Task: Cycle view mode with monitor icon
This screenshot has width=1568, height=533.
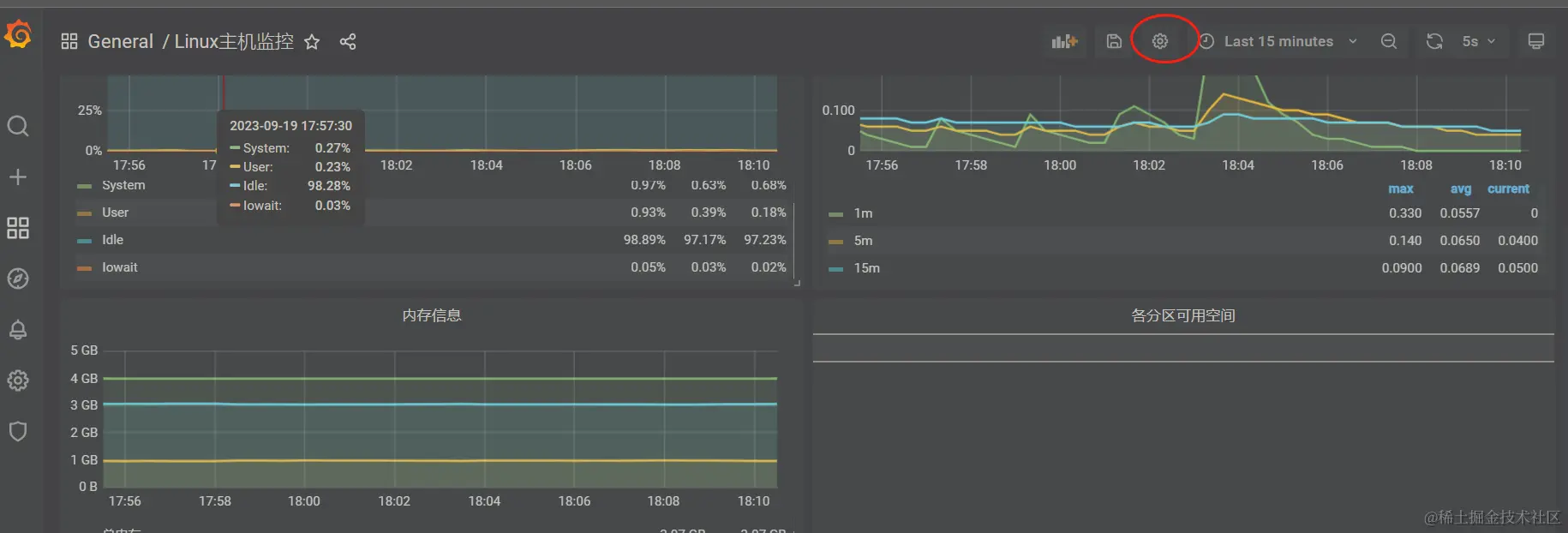Action: 1536,41
